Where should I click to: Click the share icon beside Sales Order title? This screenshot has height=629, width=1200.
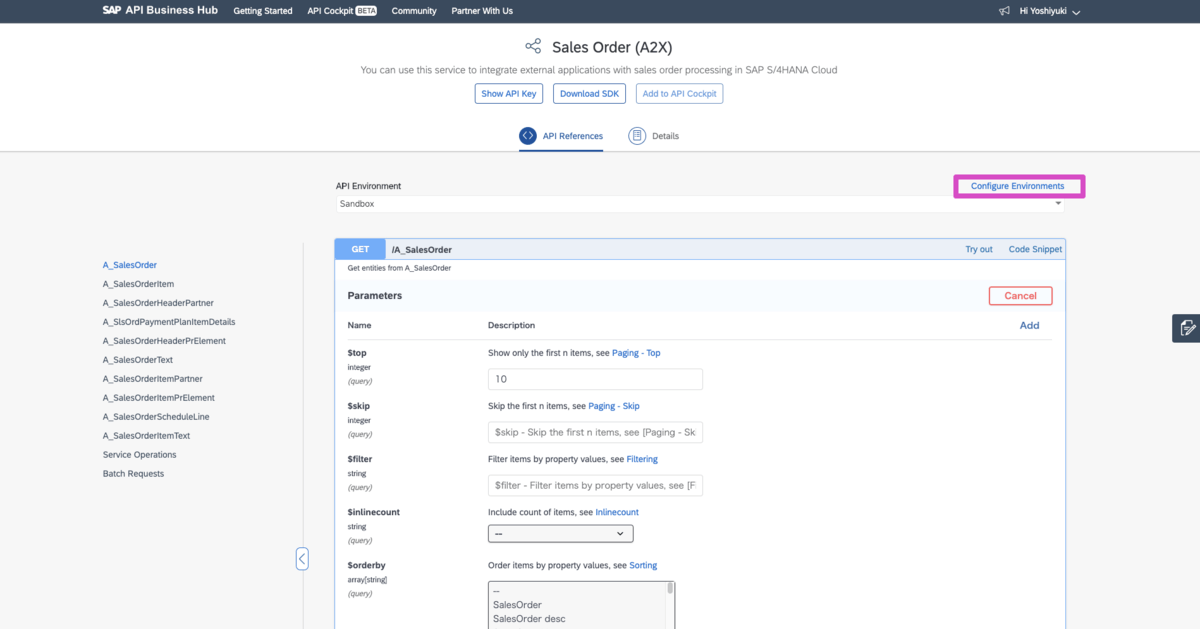533,47
